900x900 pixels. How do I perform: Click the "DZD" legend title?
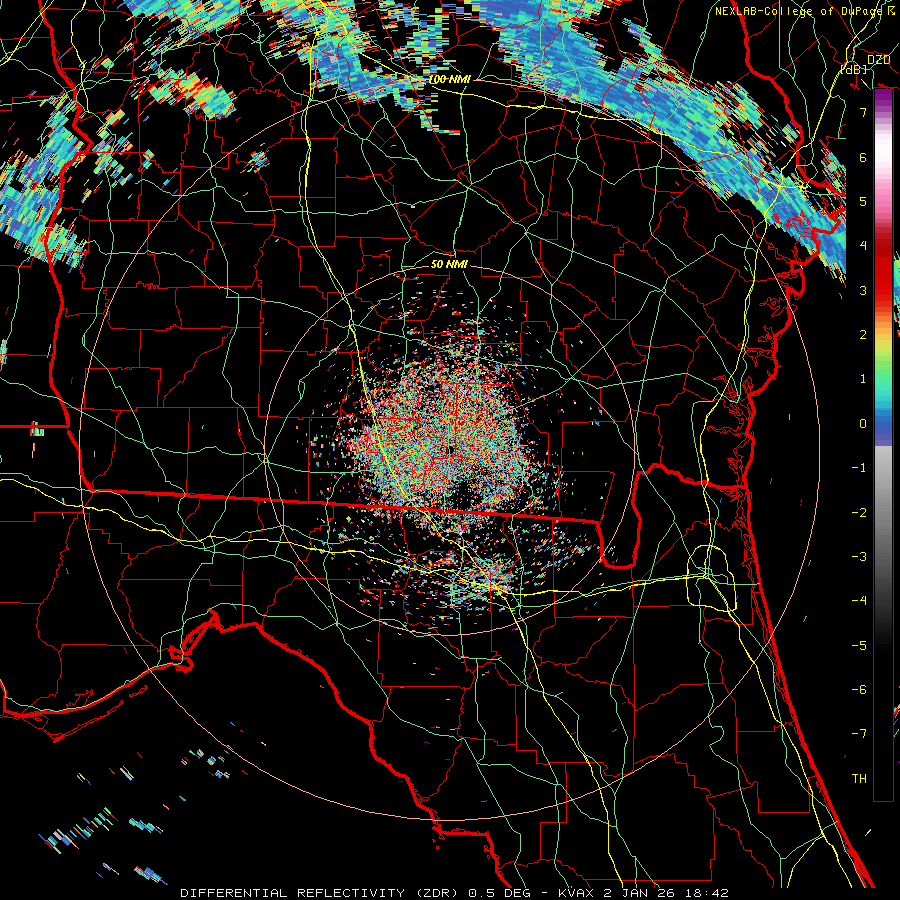[878, 60]
